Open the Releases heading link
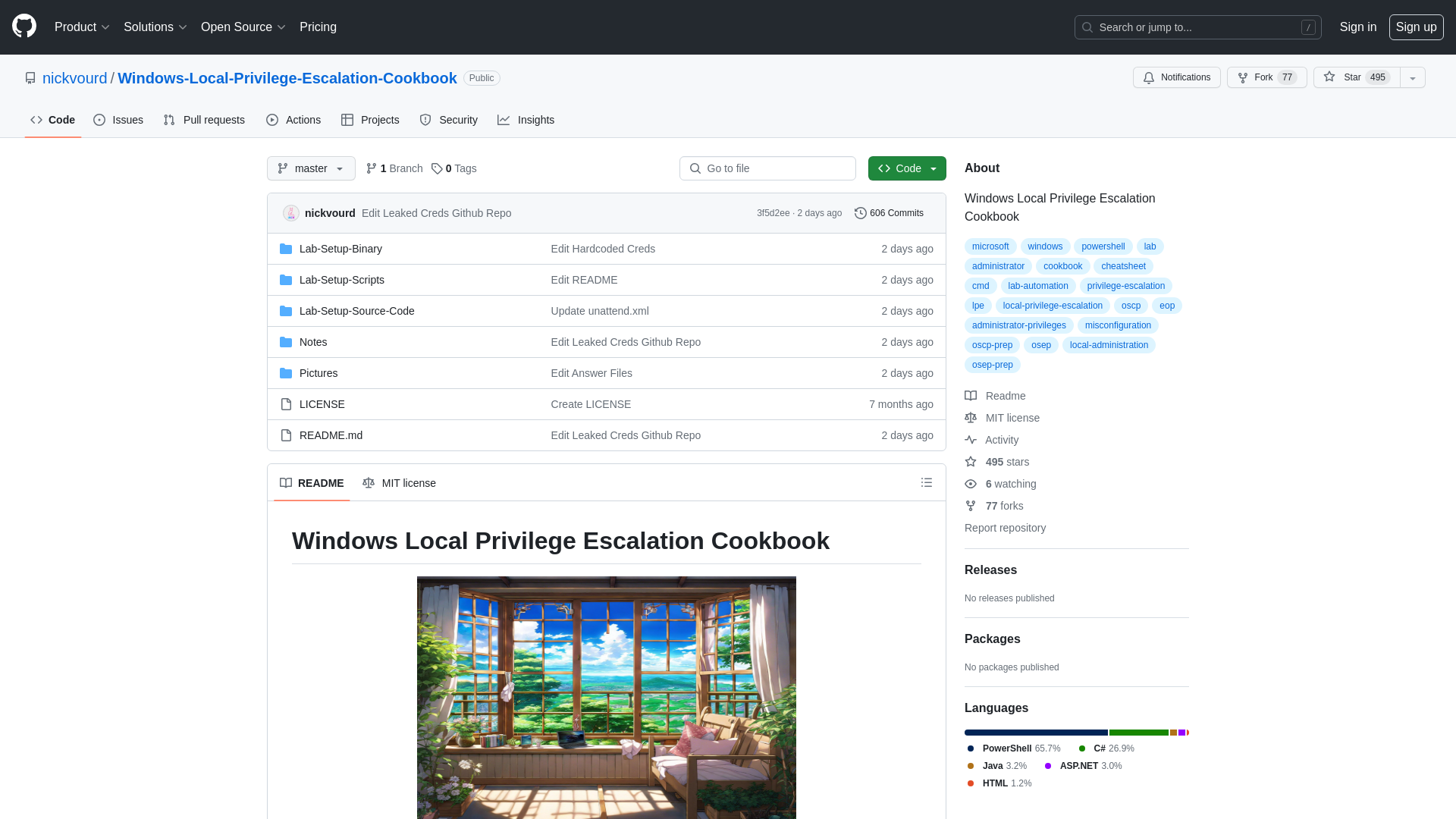 point(990,570)
